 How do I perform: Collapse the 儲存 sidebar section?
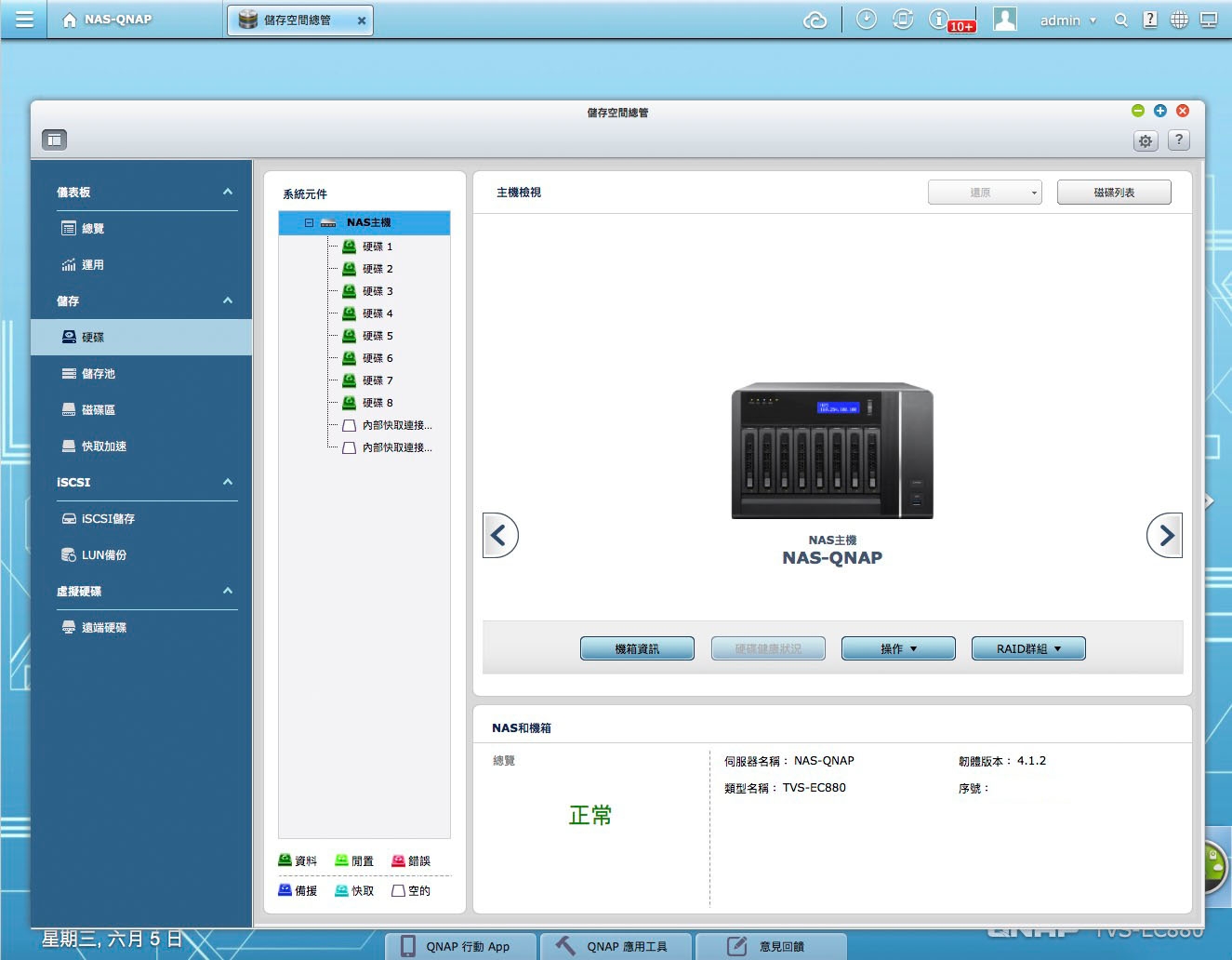[228, 300]
